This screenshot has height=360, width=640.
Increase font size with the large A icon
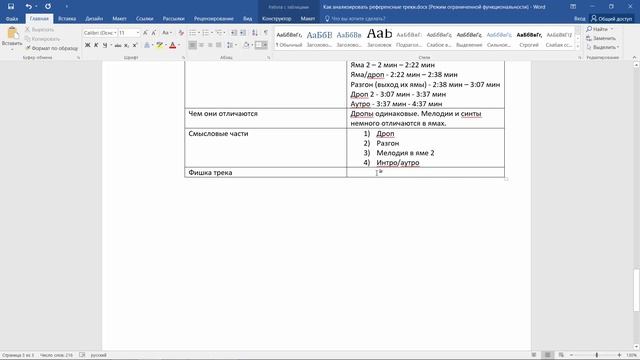click(145, 33)
